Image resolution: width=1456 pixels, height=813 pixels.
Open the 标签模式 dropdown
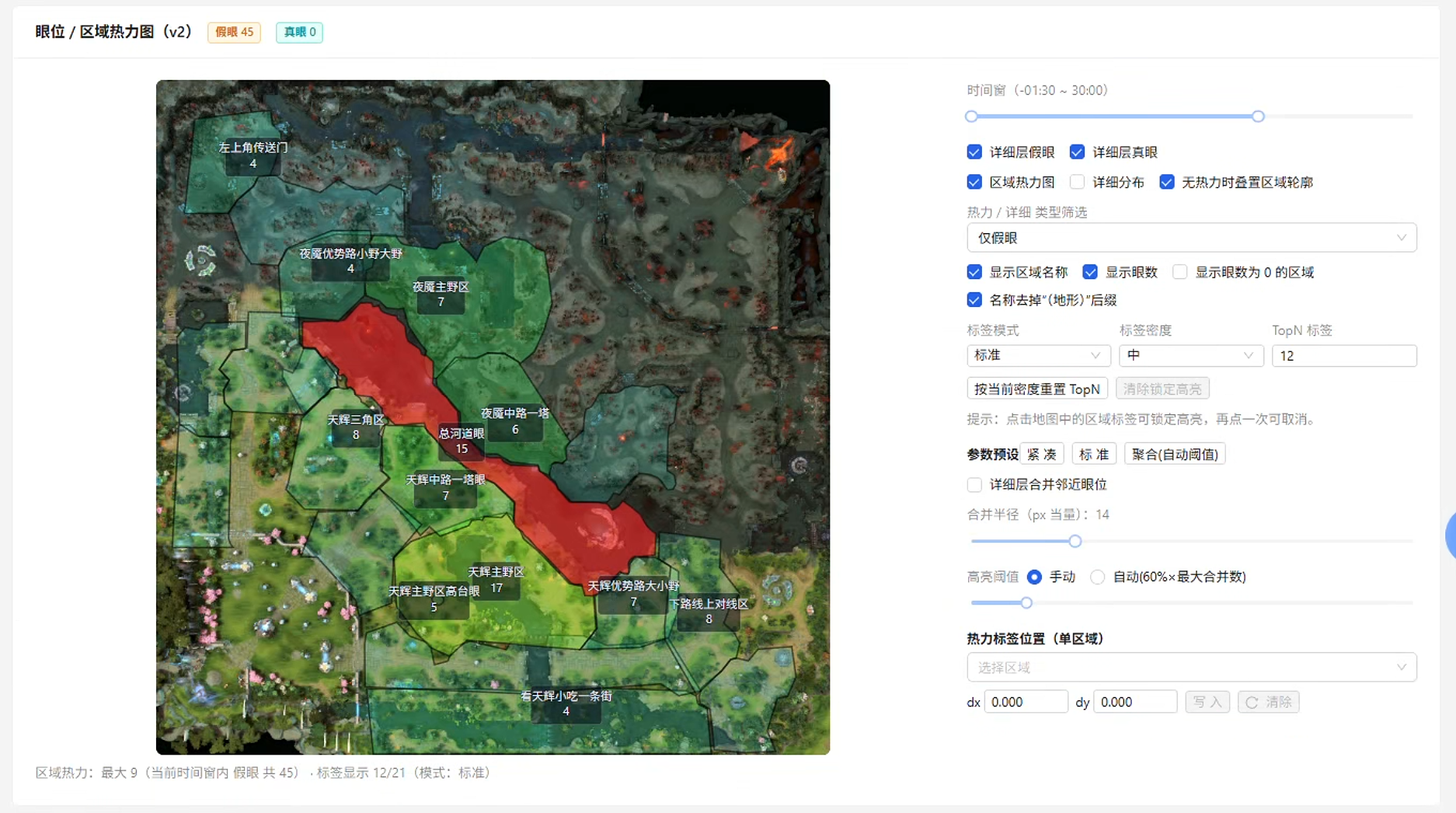pyautogui.click(x=1039, y=355)
